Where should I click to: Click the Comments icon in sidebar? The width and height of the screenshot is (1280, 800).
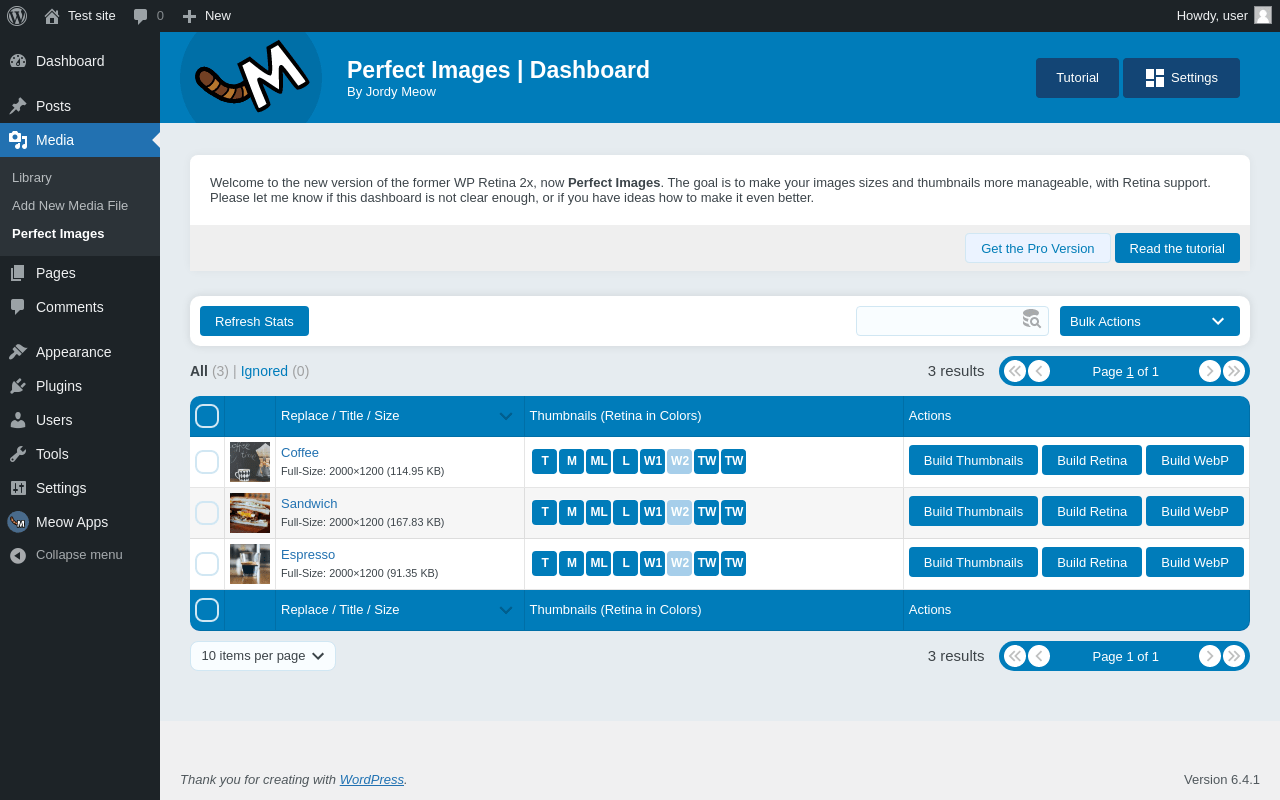[18, 307]
